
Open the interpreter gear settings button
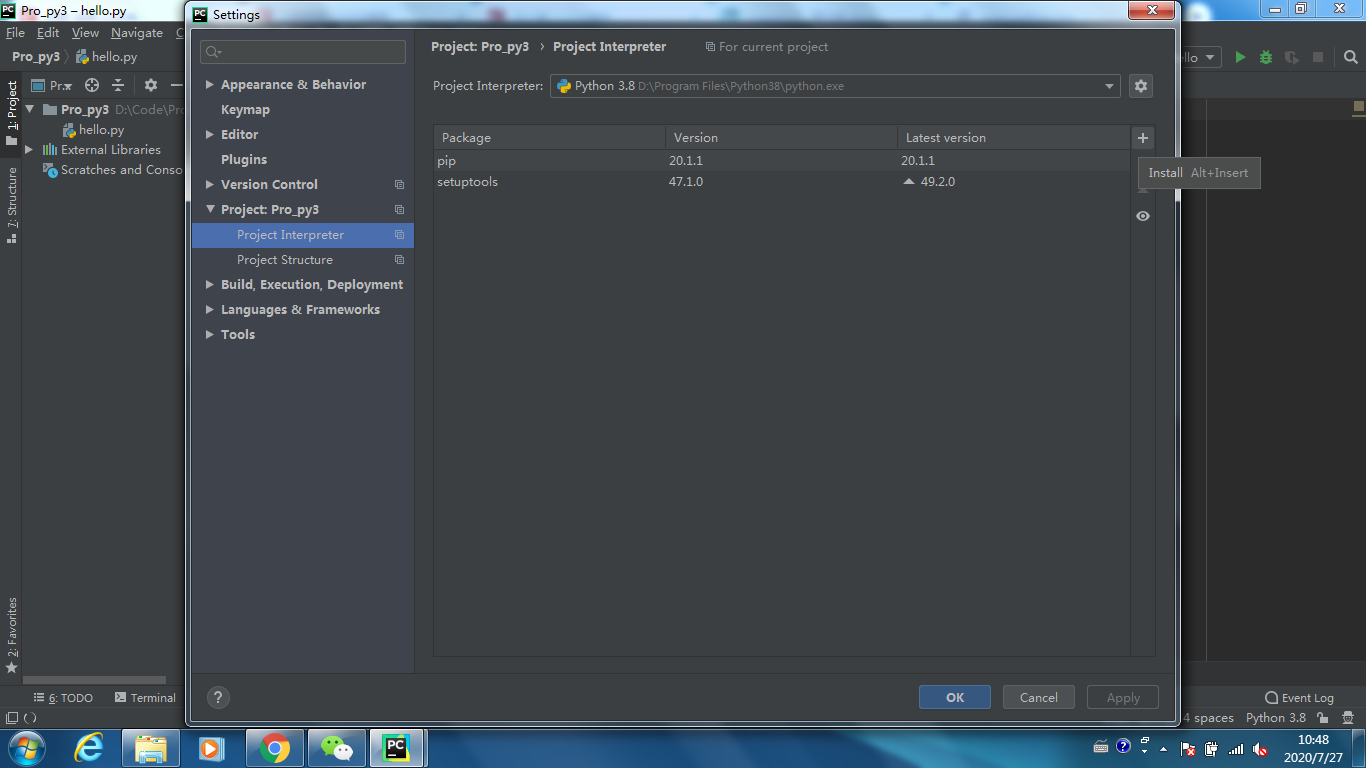[1141, 86]
